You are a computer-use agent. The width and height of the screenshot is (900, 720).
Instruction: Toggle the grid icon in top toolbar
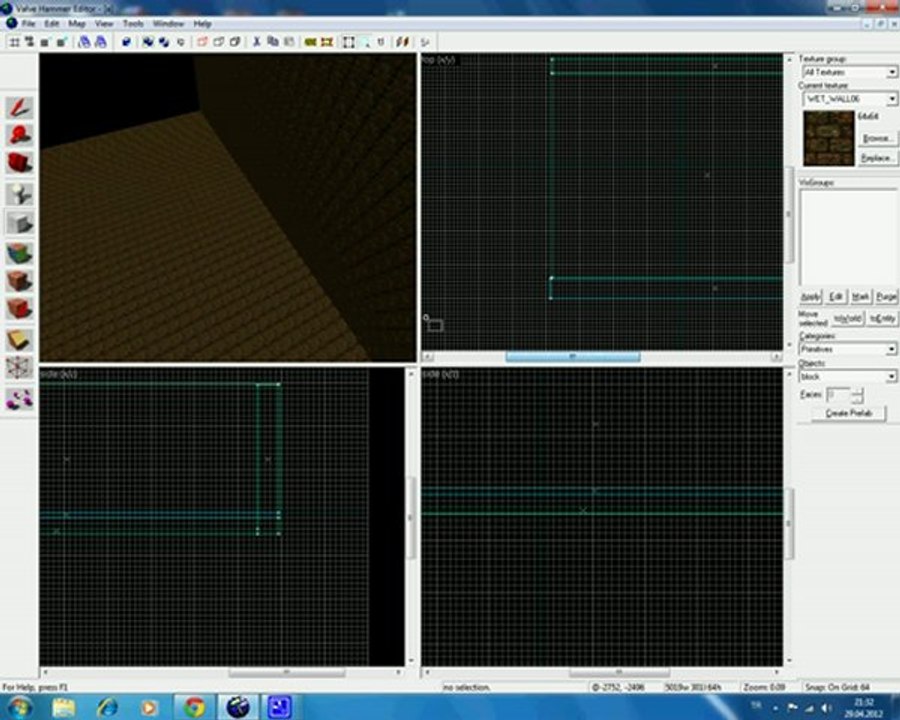[14, 42]
